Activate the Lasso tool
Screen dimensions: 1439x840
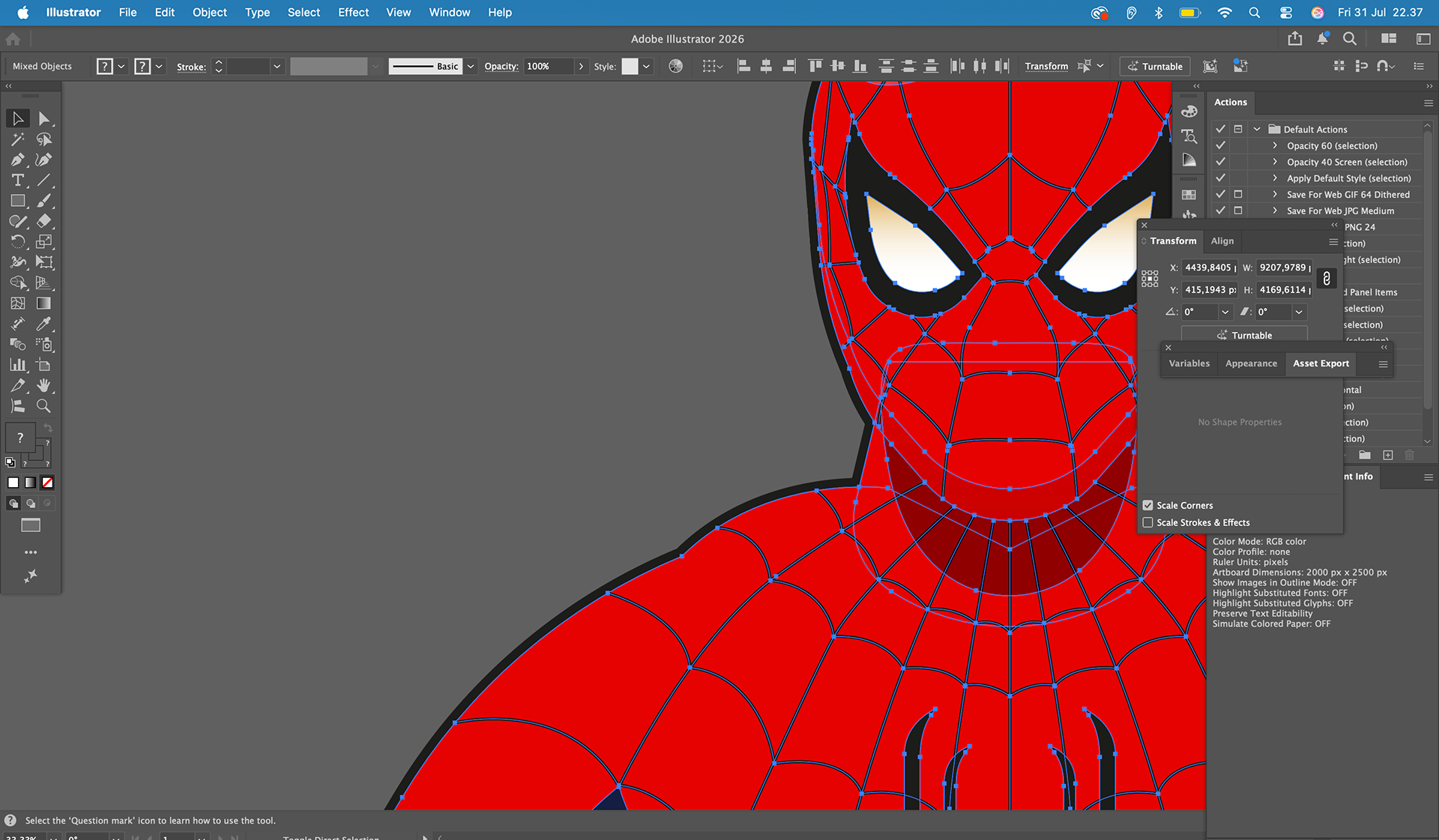(x=44, y=139)
